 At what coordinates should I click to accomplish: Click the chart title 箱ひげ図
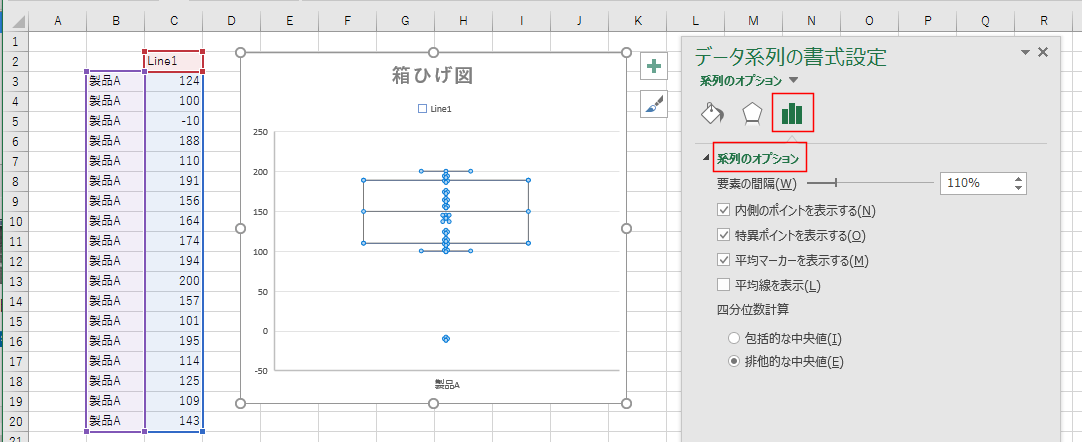[x=433, y=76]
